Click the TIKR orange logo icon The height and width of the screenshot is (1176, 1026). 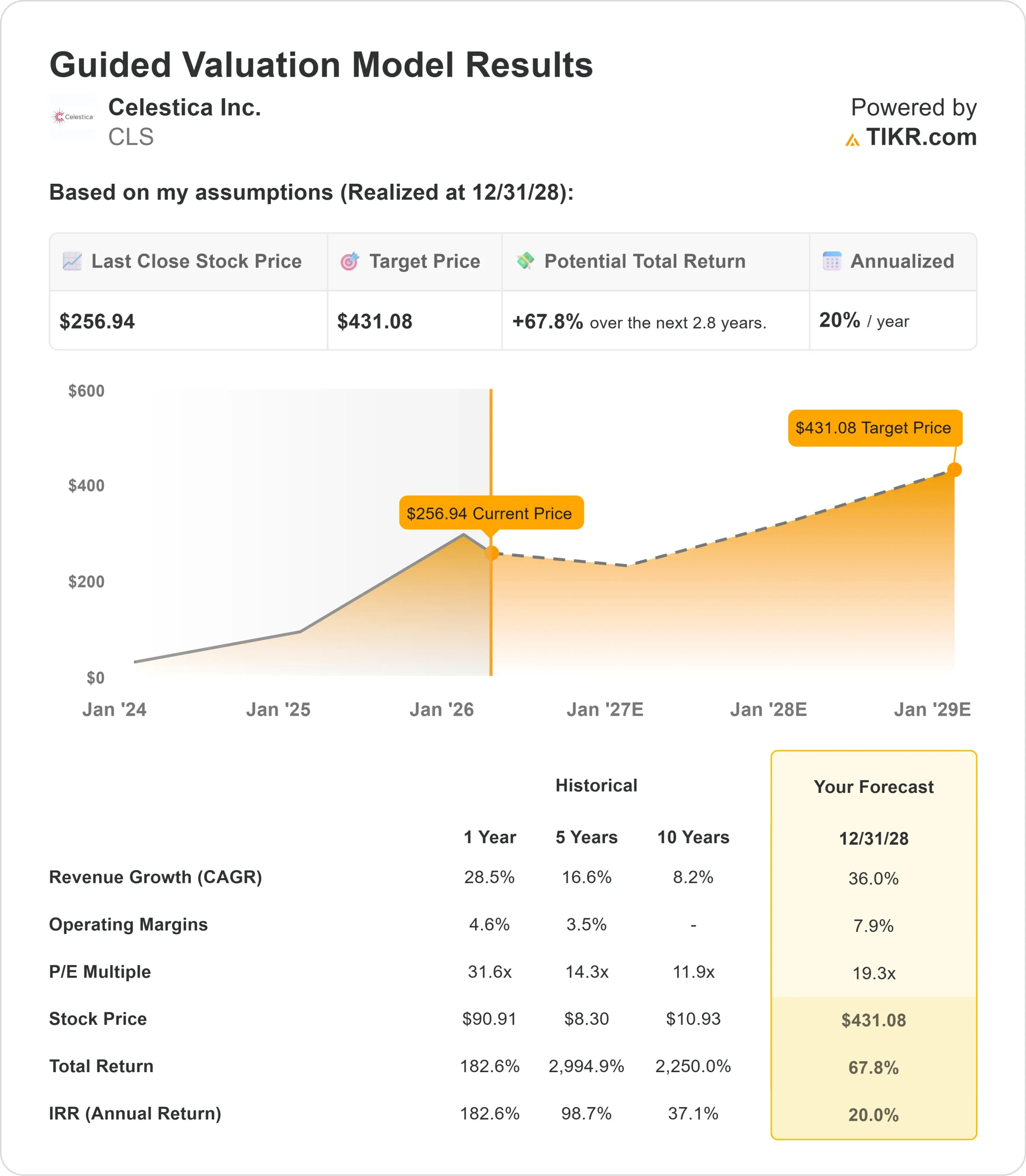852,140
